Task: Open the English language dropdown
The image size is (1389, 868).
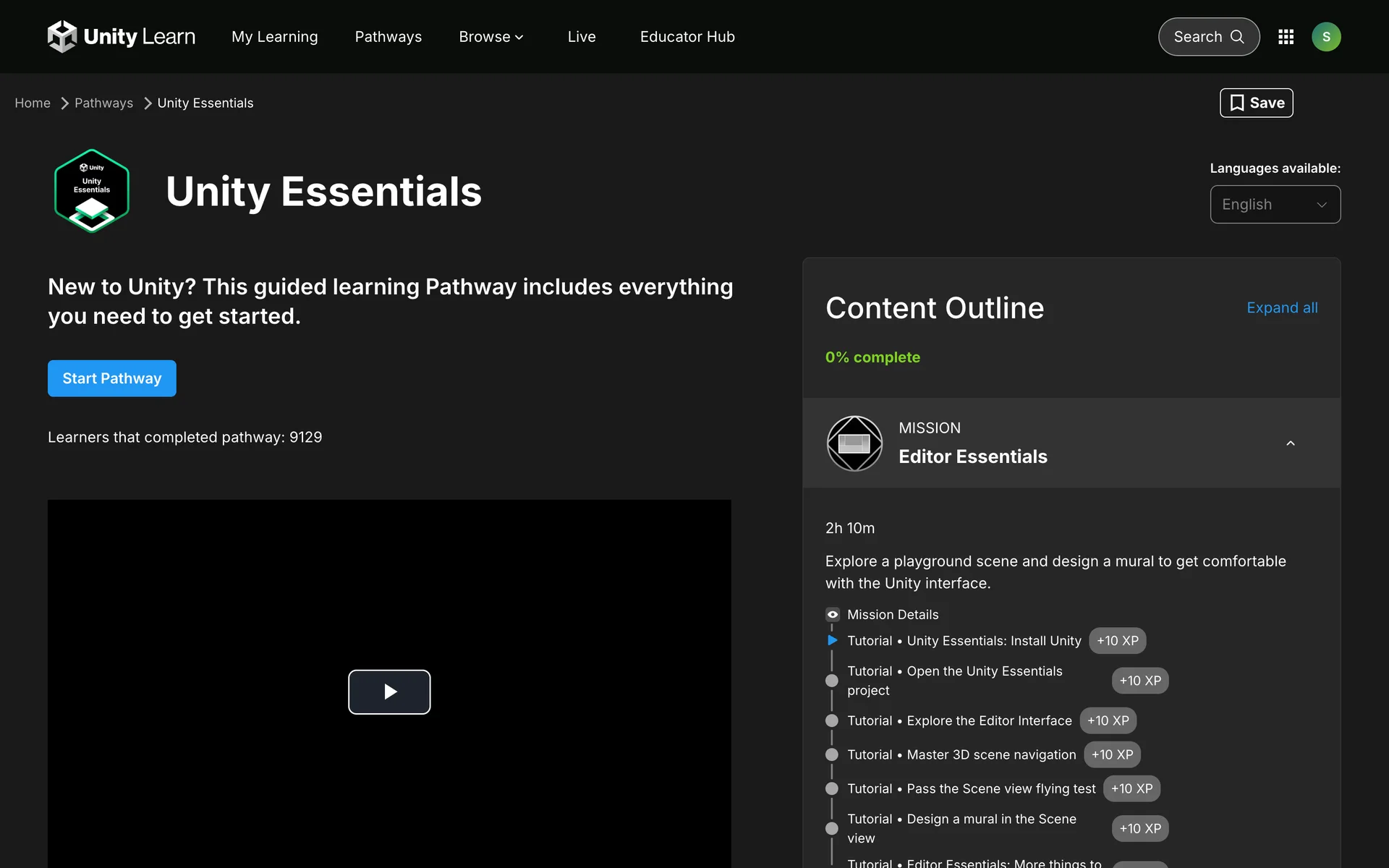Action: pyautogui.click(x=1275, y=205)
